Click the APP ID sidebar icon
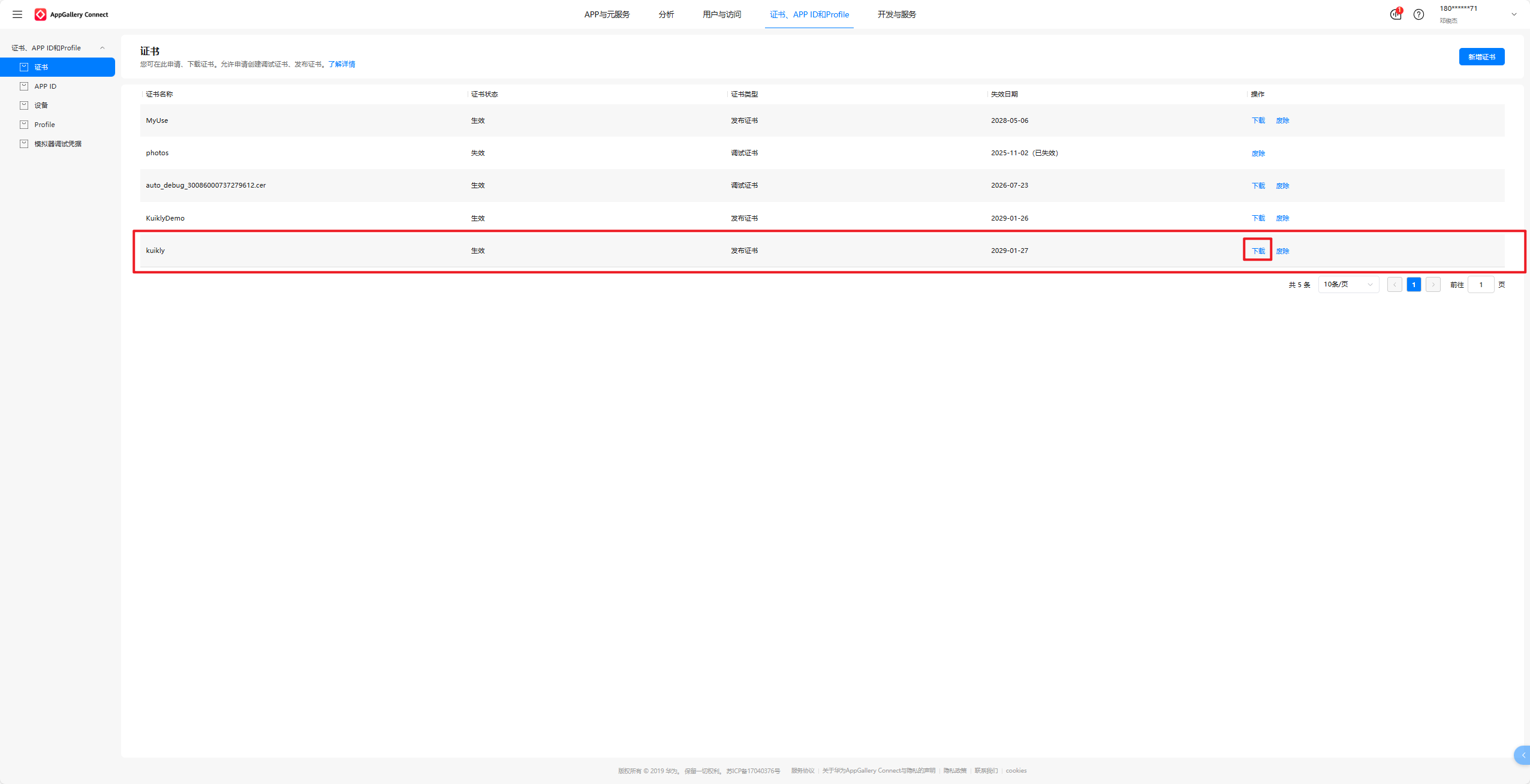This screenshot has width=1530, height=784. [x=24, y=86]
